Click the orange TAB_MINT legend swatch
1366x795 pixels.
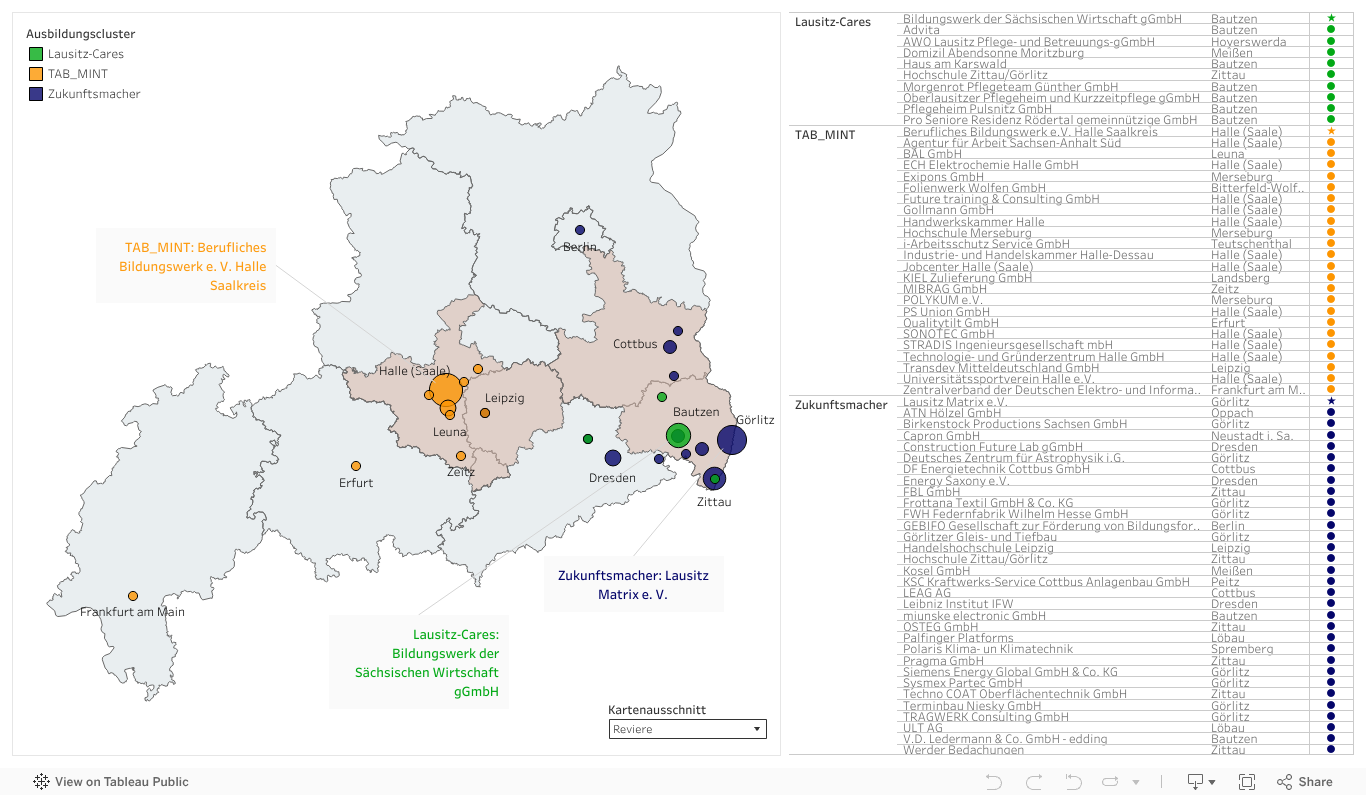(35, 74)
